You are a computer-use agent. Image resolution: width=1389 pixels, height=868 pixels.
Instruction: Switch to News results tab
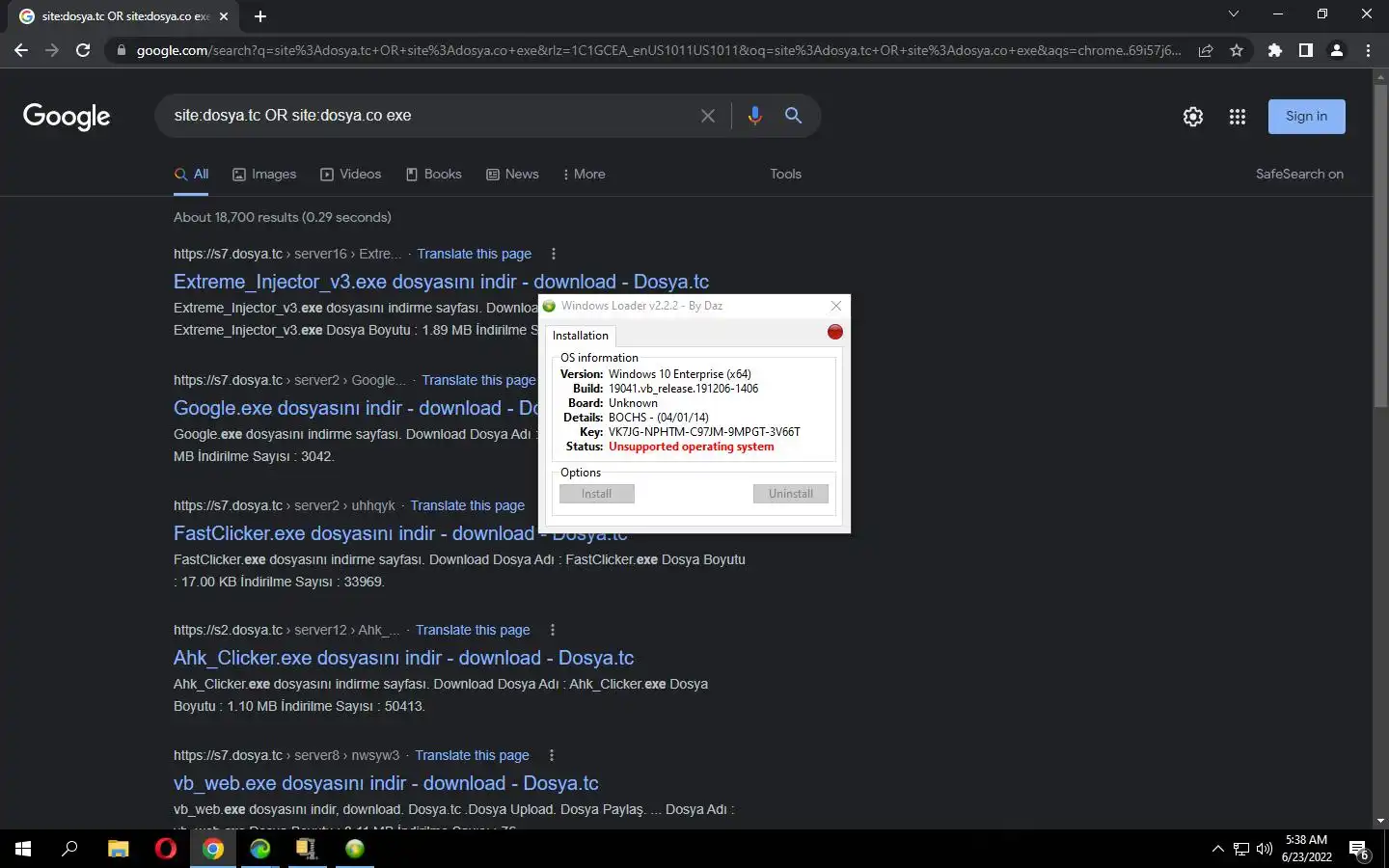[512, 175]
